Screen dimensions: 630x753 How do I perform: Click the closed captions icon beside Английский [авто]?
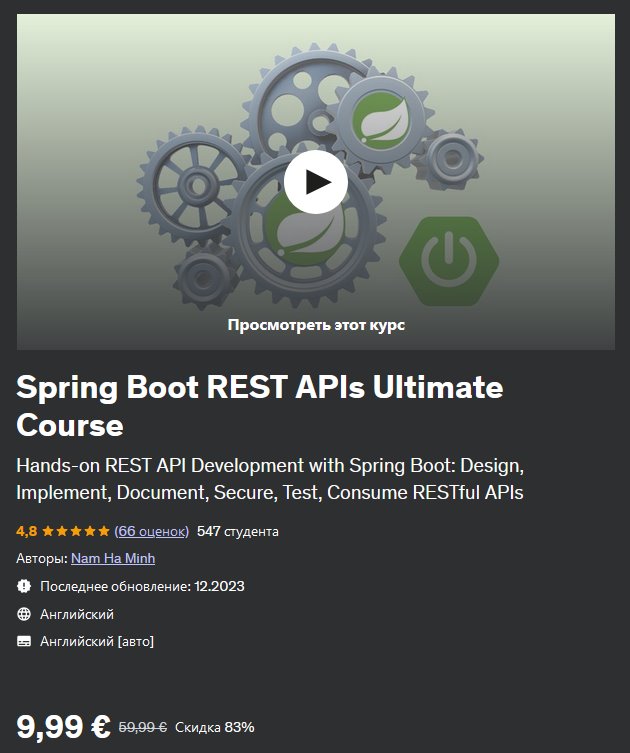pyautogui.click(x=25, y=641)
